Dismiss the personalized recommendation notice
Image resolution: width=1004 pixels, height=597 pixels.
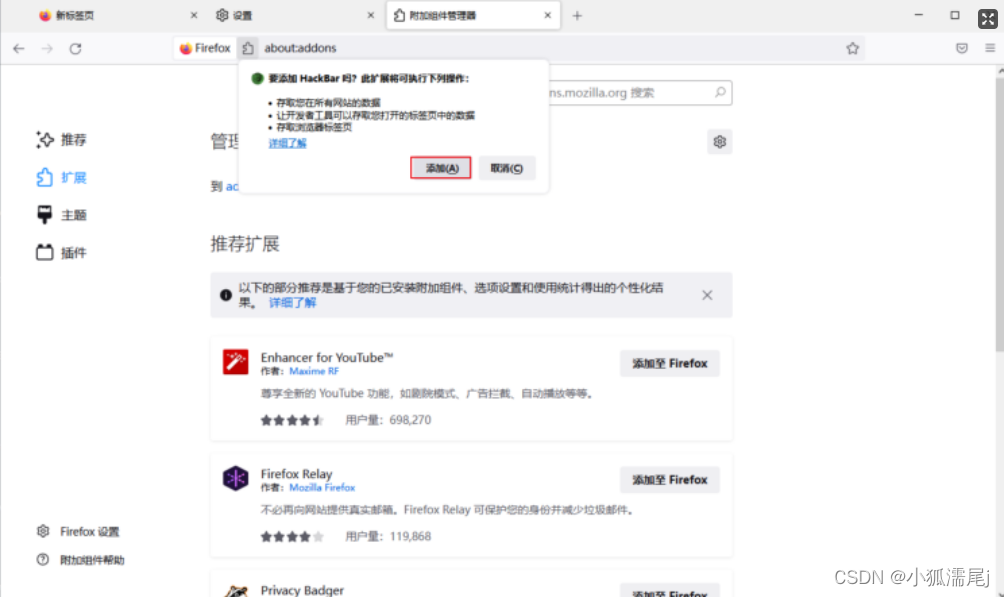coord(707,295)
